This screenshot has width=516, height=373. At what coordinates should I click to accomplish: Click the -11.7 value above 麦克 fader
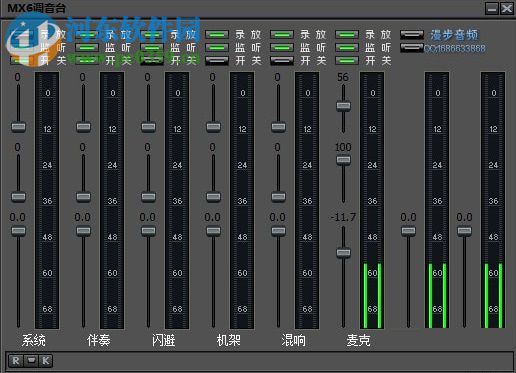(343, 217)
